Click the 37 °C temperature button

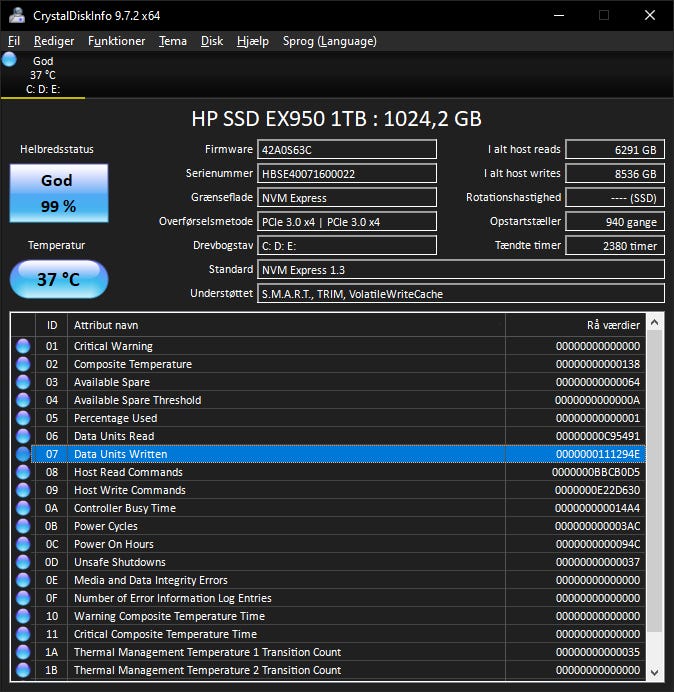click(58, 279)
